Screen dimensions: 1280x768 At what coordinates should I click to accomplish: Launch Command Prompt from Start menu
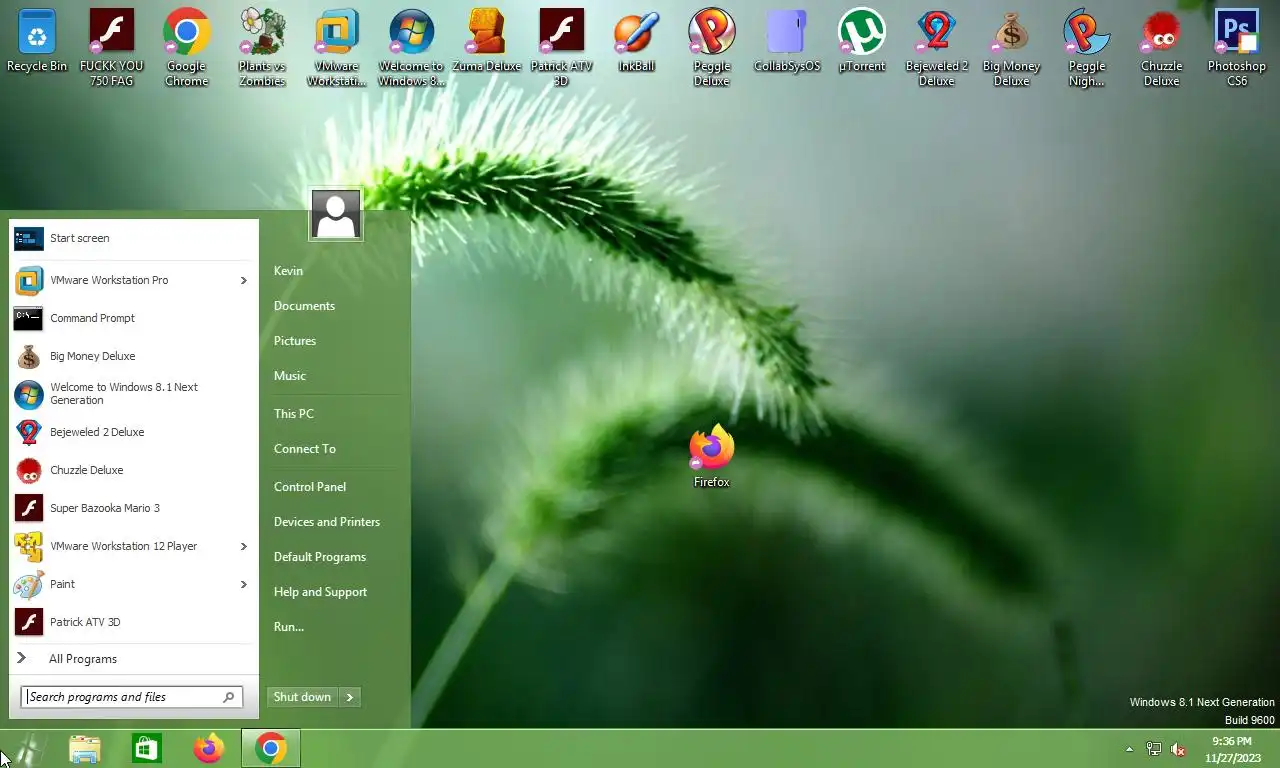coord(134,318)
